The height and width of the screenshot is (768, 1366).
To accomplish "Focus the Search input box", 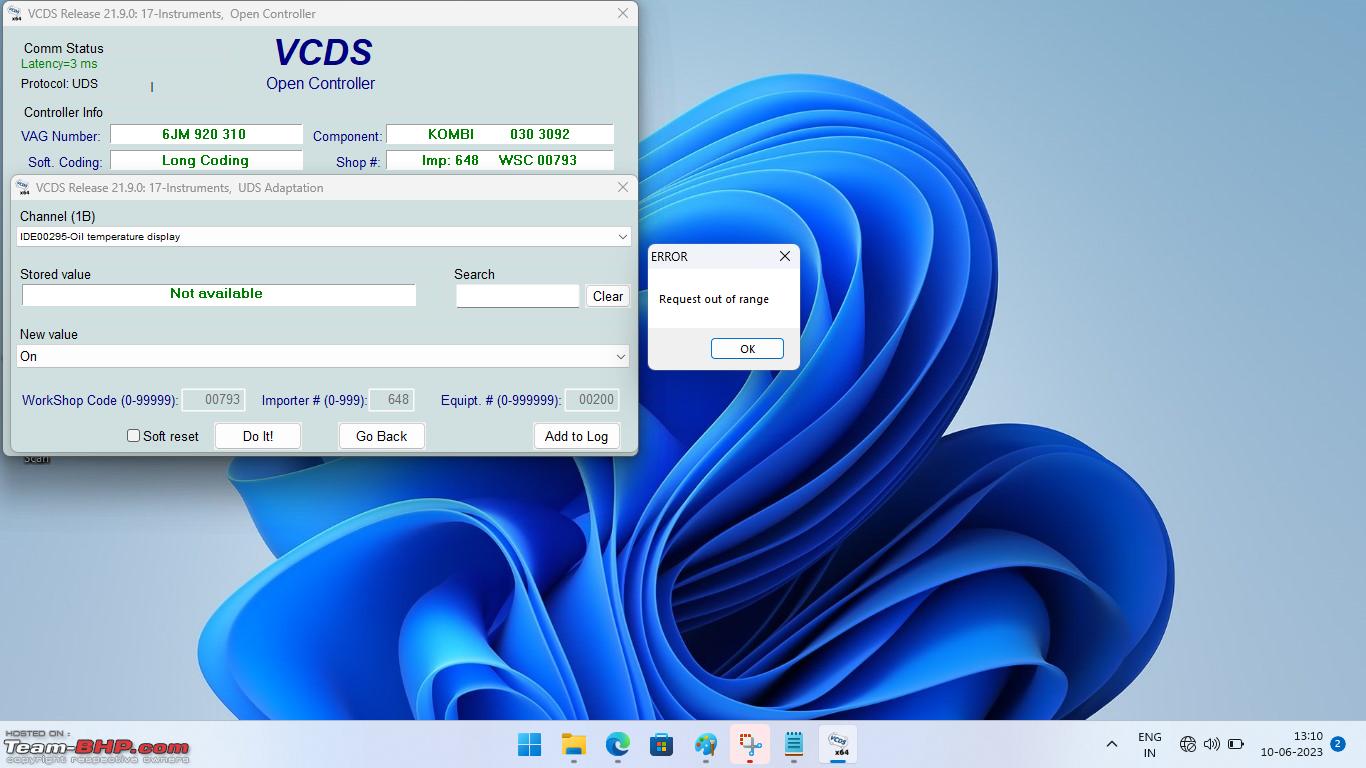I will [518, 296].
